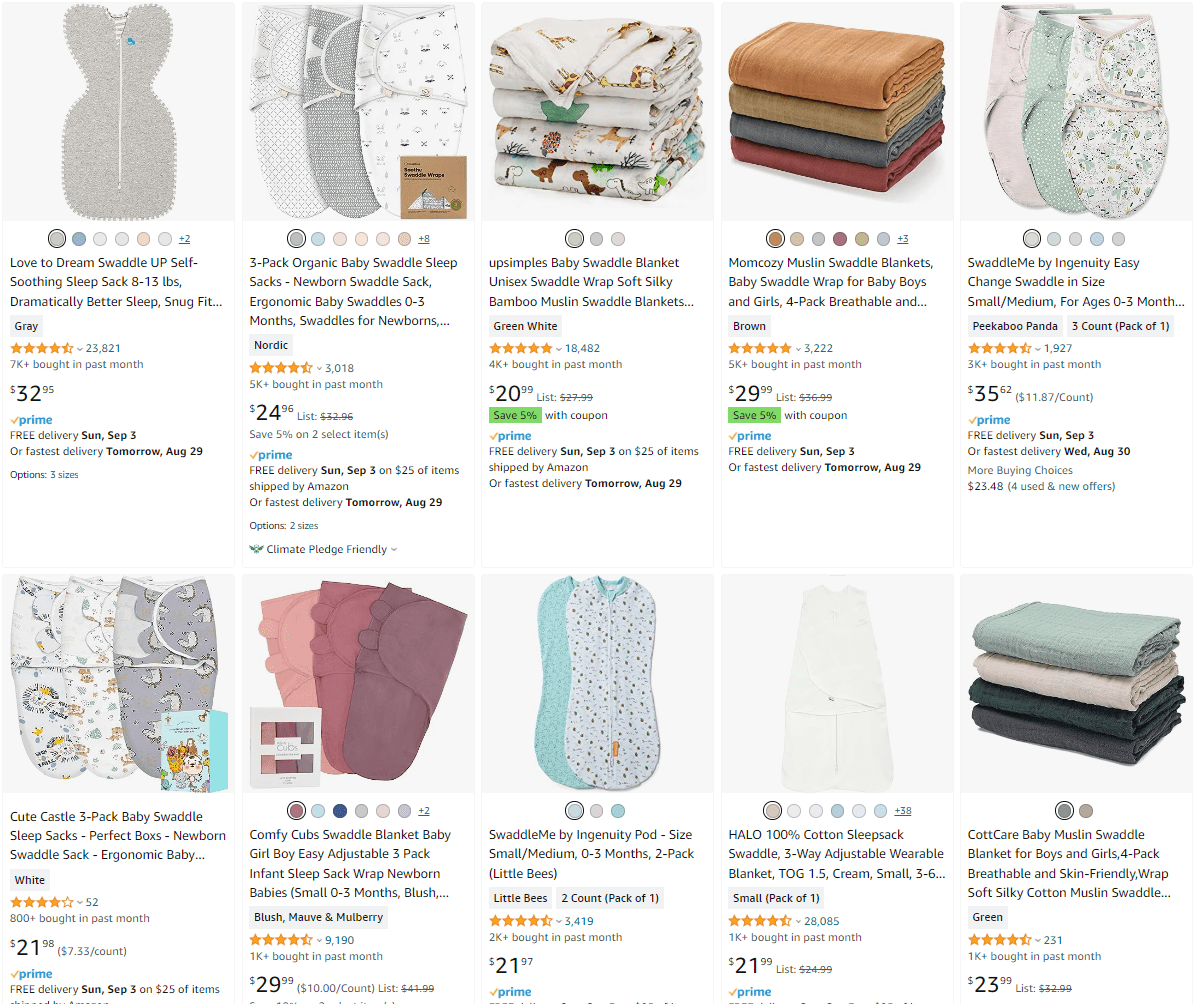The width and height of the screenshot is (1195, 1004).
Task: Open the rating dropdown arrow for SwaddleMe Pod
Action: coord(559,922)
